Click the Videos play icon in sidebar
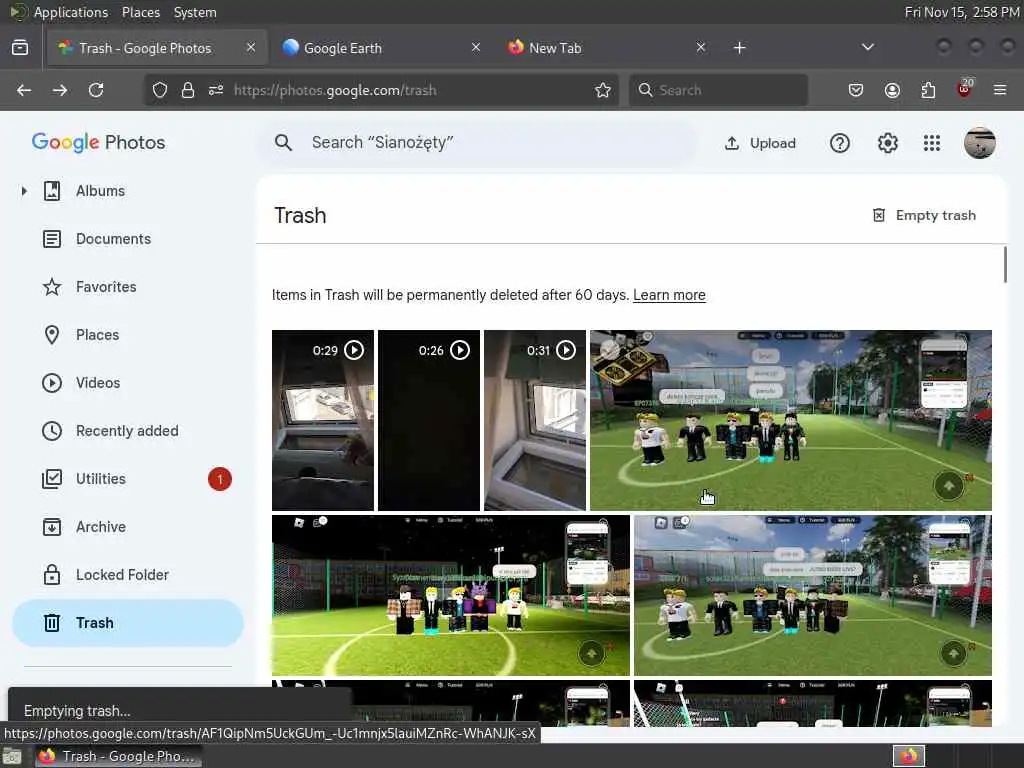 point(52,383)
